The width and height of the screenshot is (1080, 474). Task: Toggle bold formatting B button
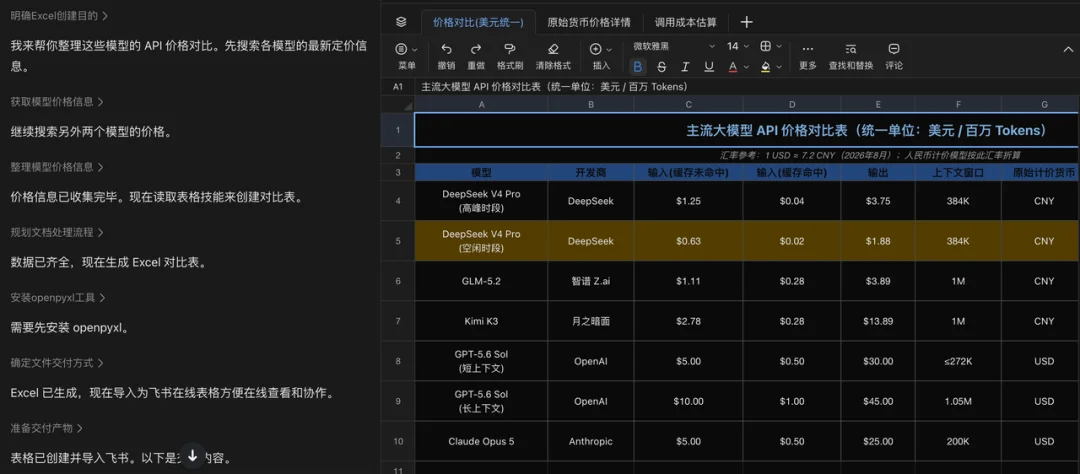point(638,67)
